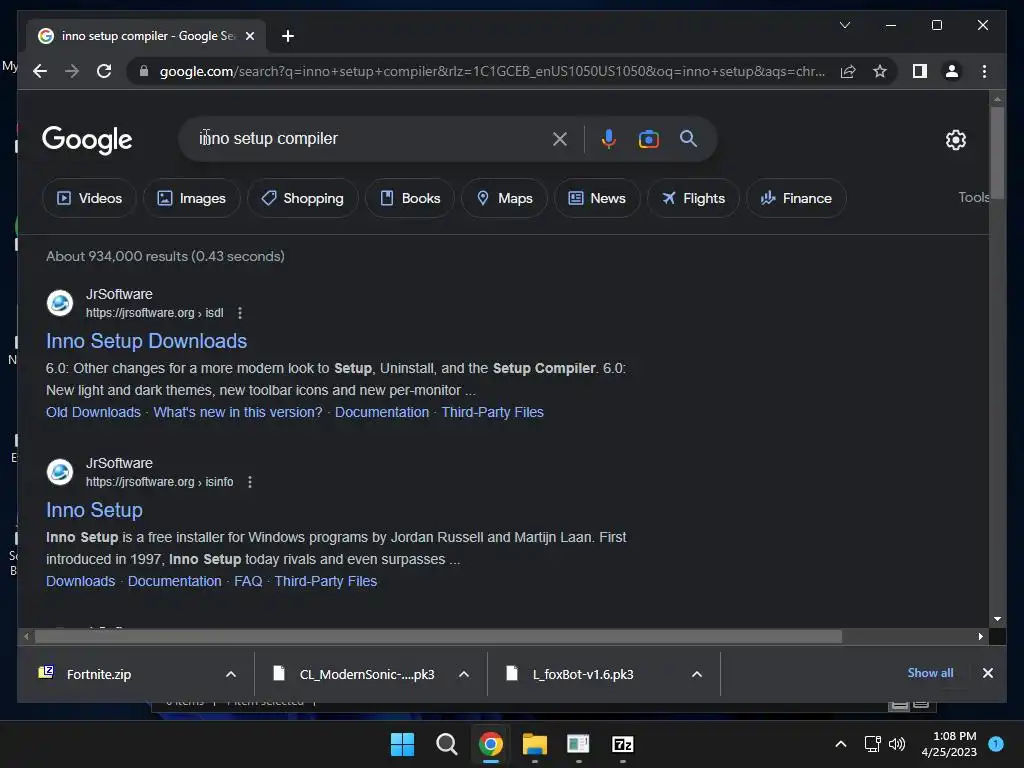Open Documentation sitelink under Inno Setup result

click(x=174, y=581)
